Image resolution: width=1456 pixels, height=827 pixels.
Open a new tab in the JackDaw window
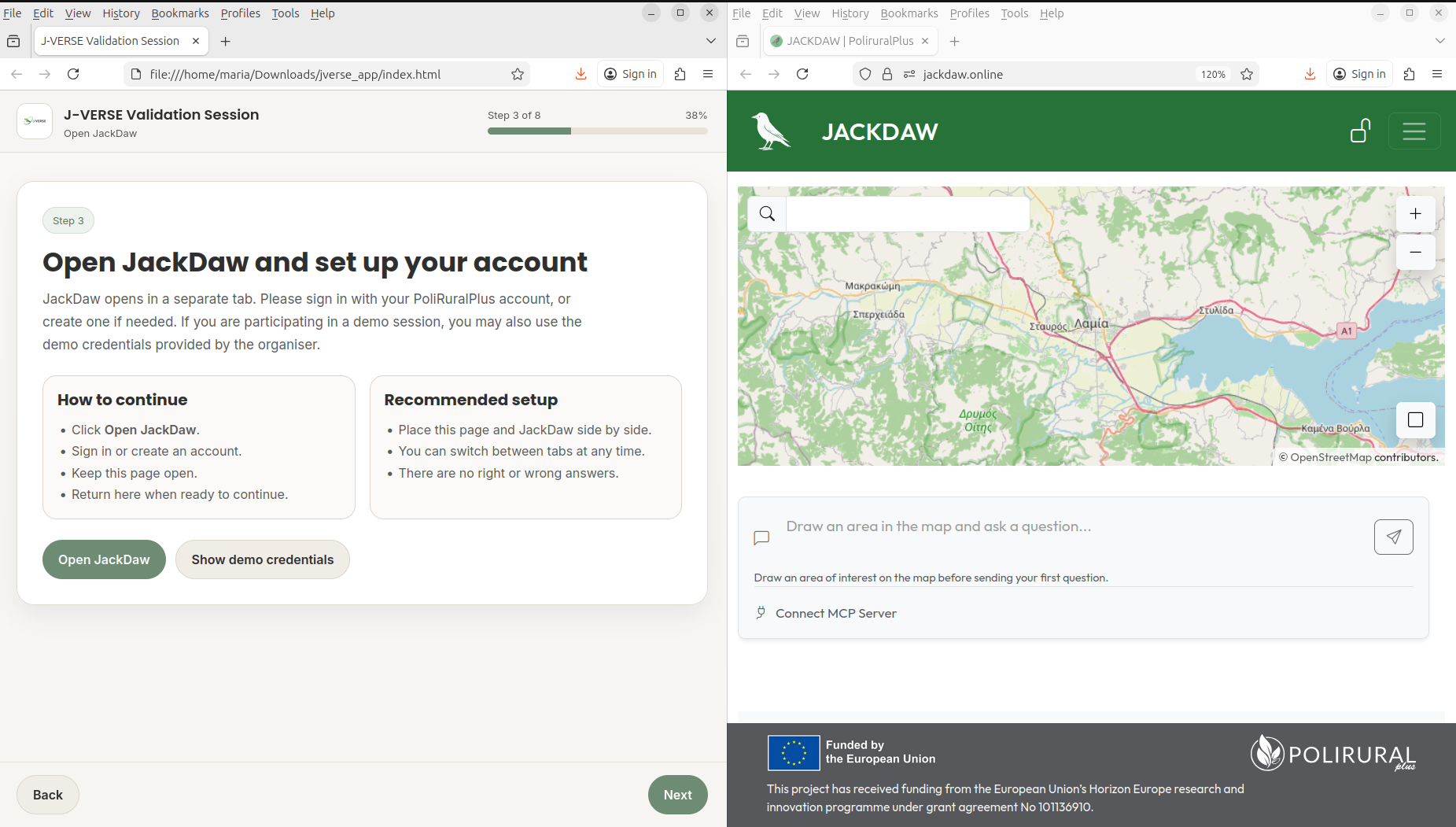955,41
